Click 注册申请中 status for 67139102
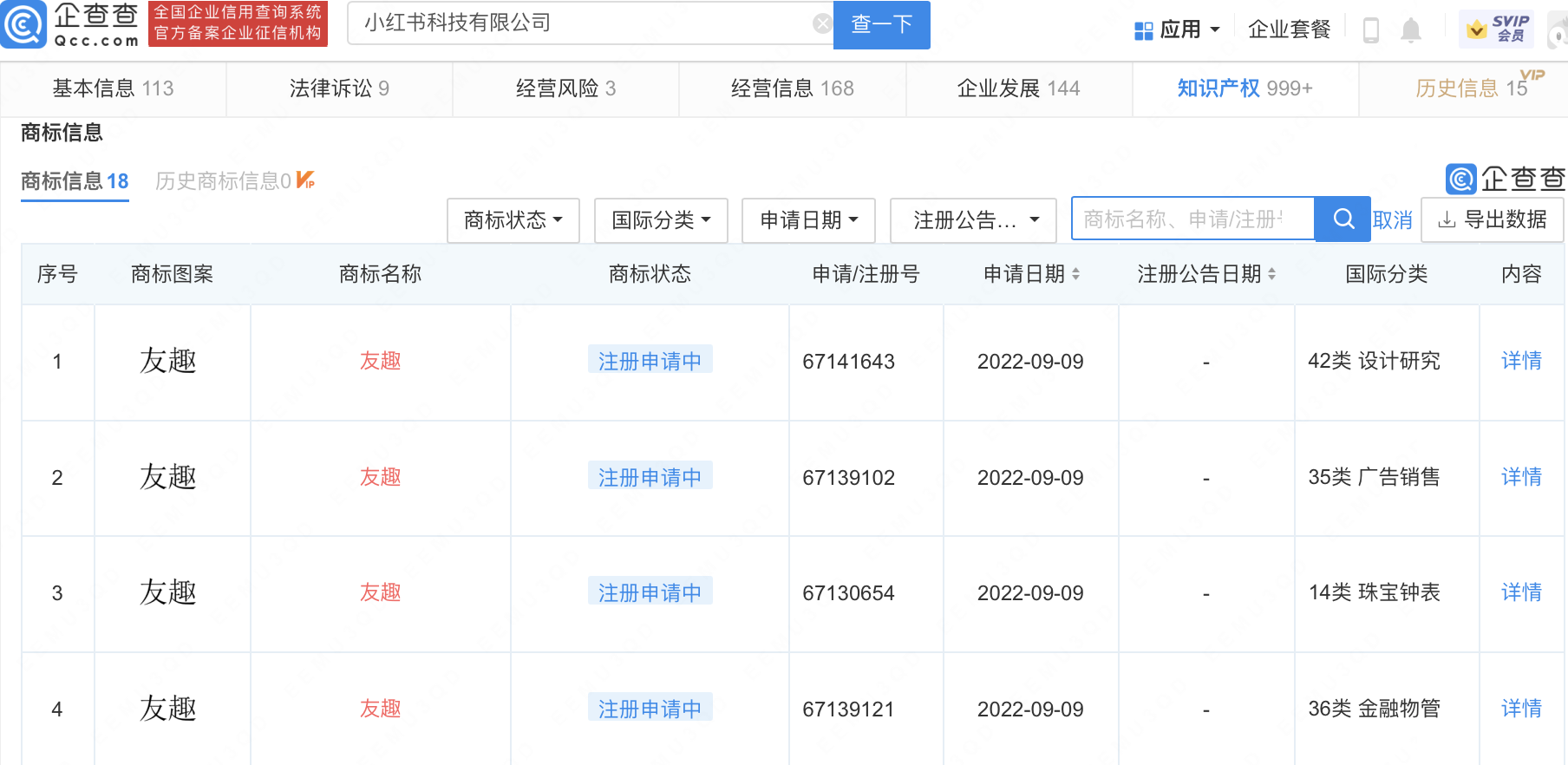 pos(650,476)
